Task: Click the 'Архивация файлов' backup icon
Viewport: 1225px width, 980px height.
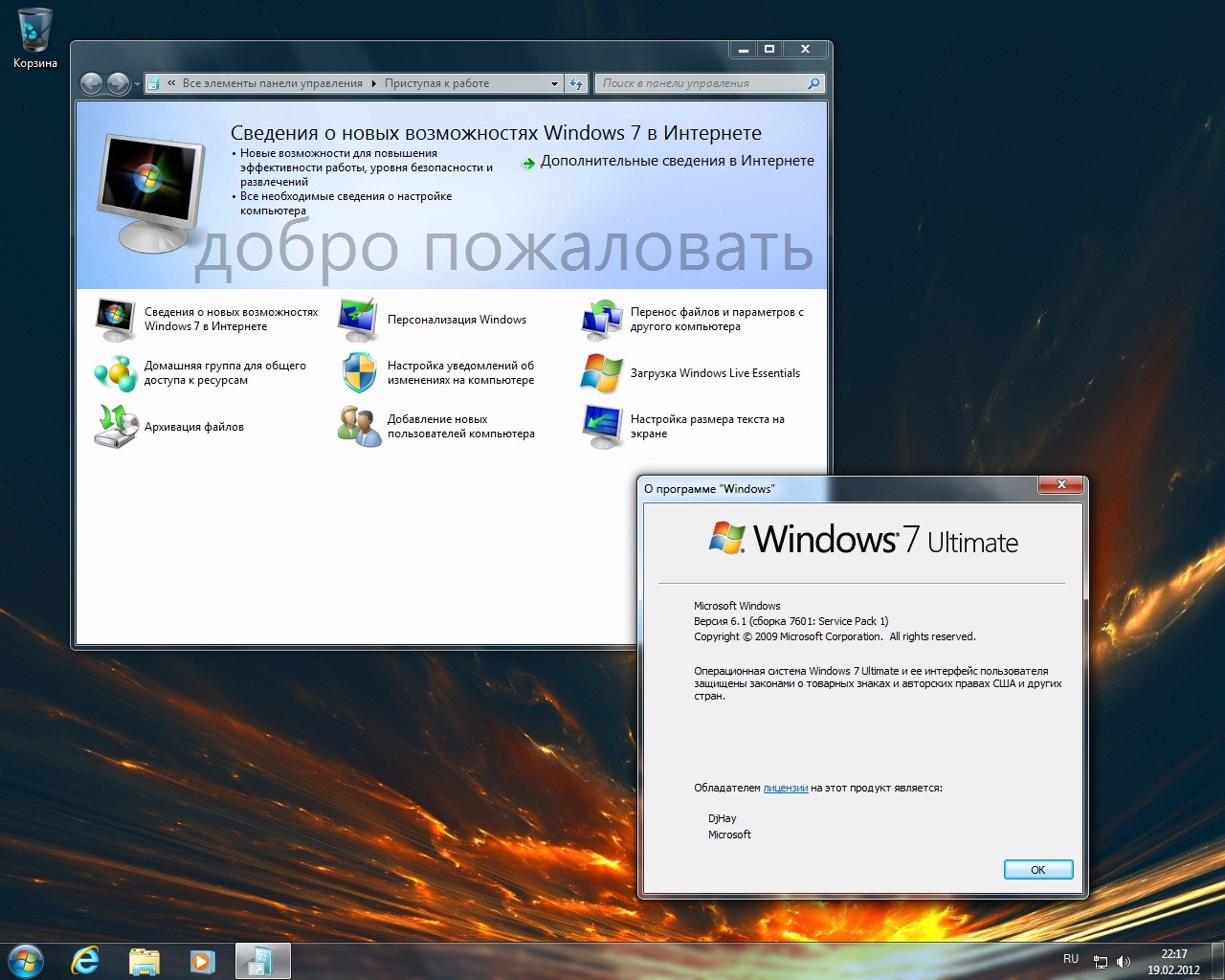Action: click(x=116, y=427)
